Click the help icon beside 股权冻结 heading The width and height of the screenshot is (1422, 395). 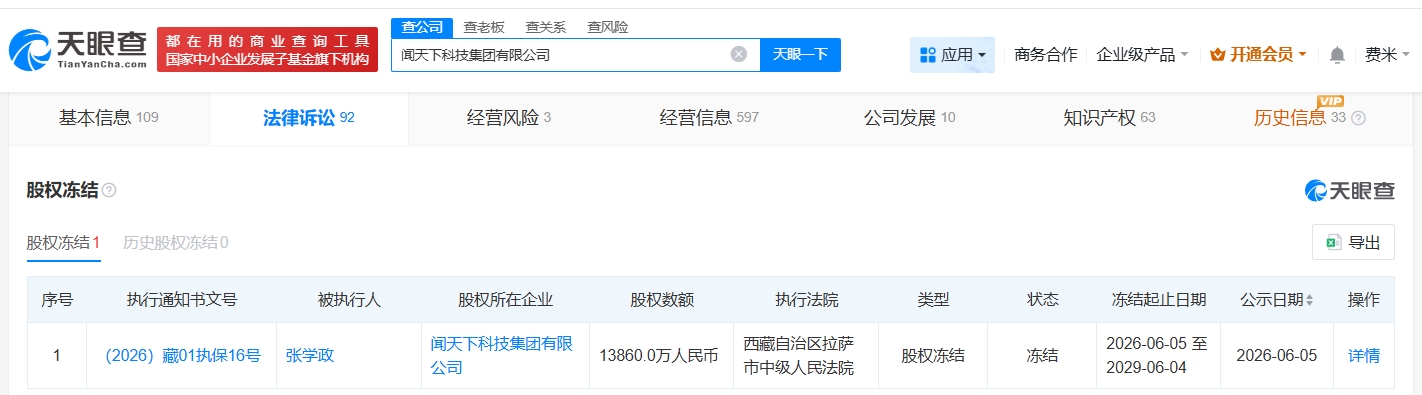109,190
